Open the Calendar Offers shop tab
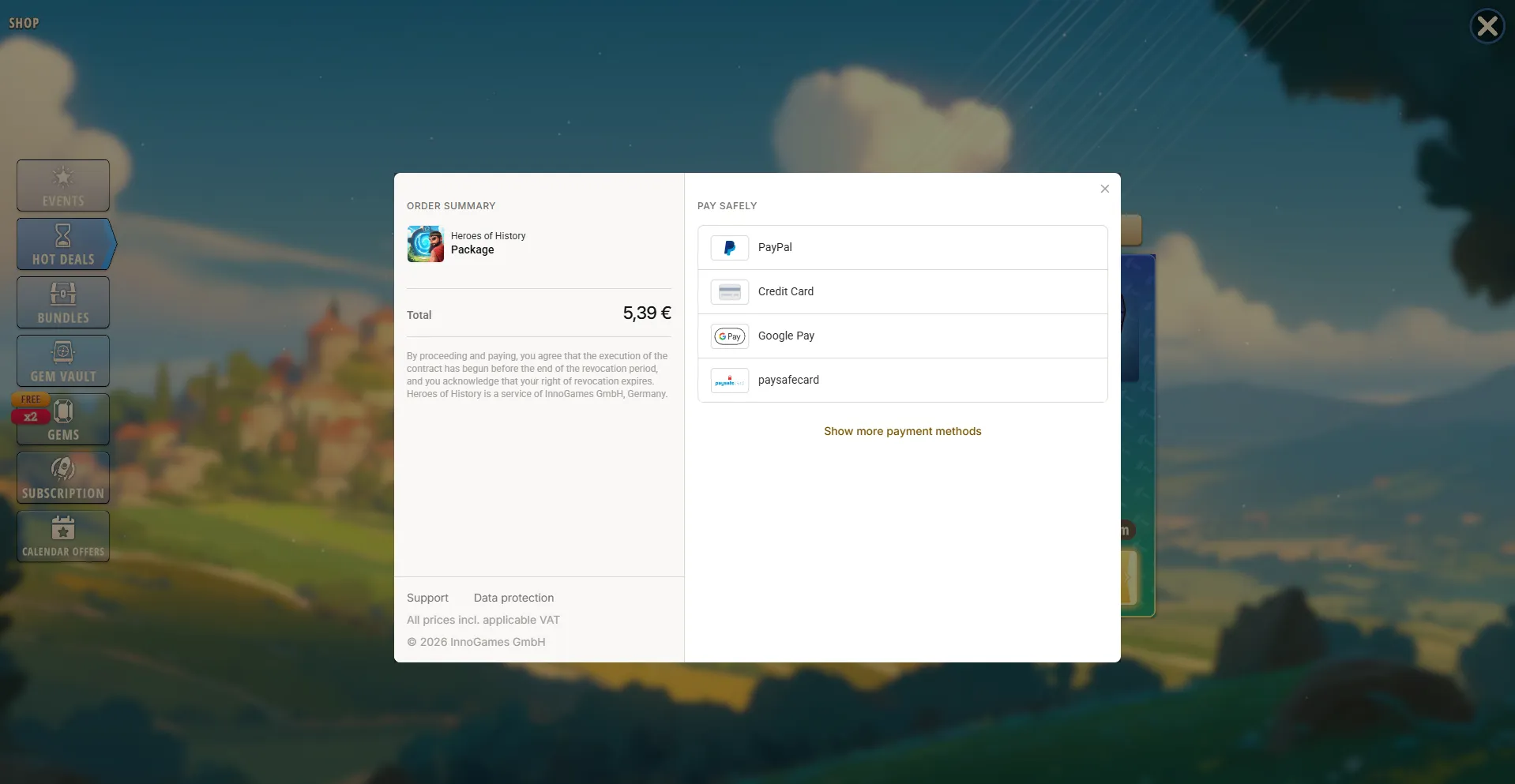1515x784 pixels. (63, 536)
